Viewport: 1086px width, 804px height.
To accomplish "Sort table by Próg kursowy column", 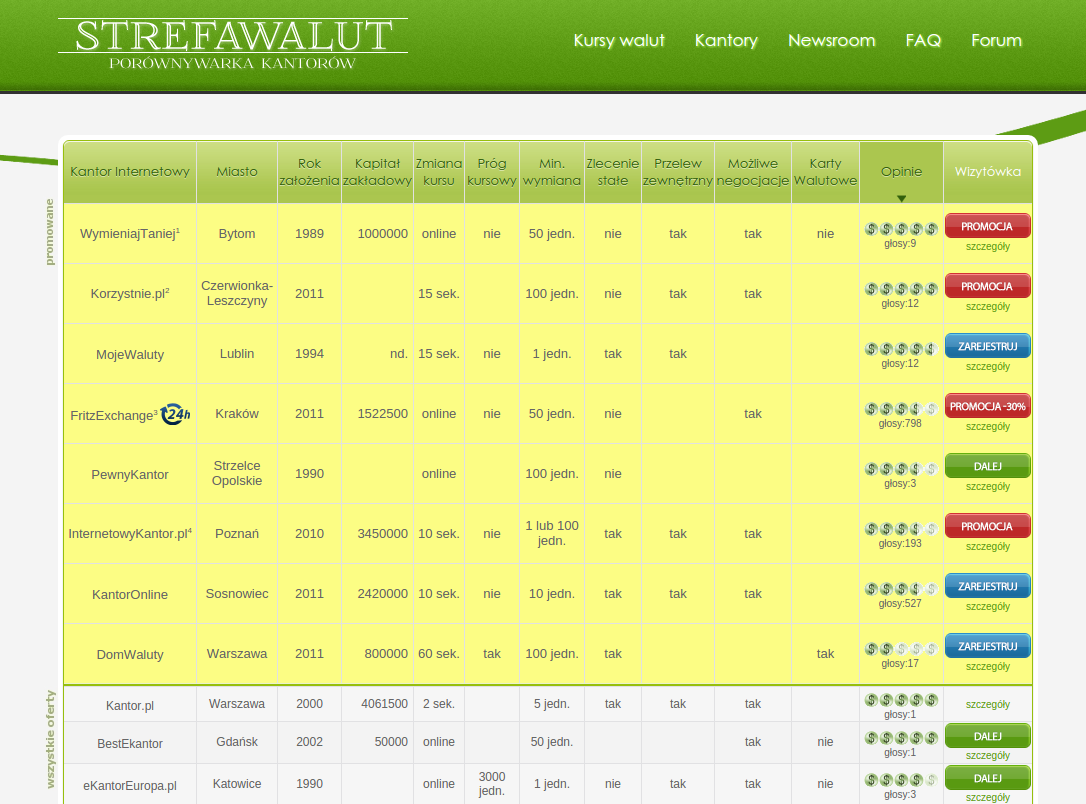I will click(x=492, y=172).
